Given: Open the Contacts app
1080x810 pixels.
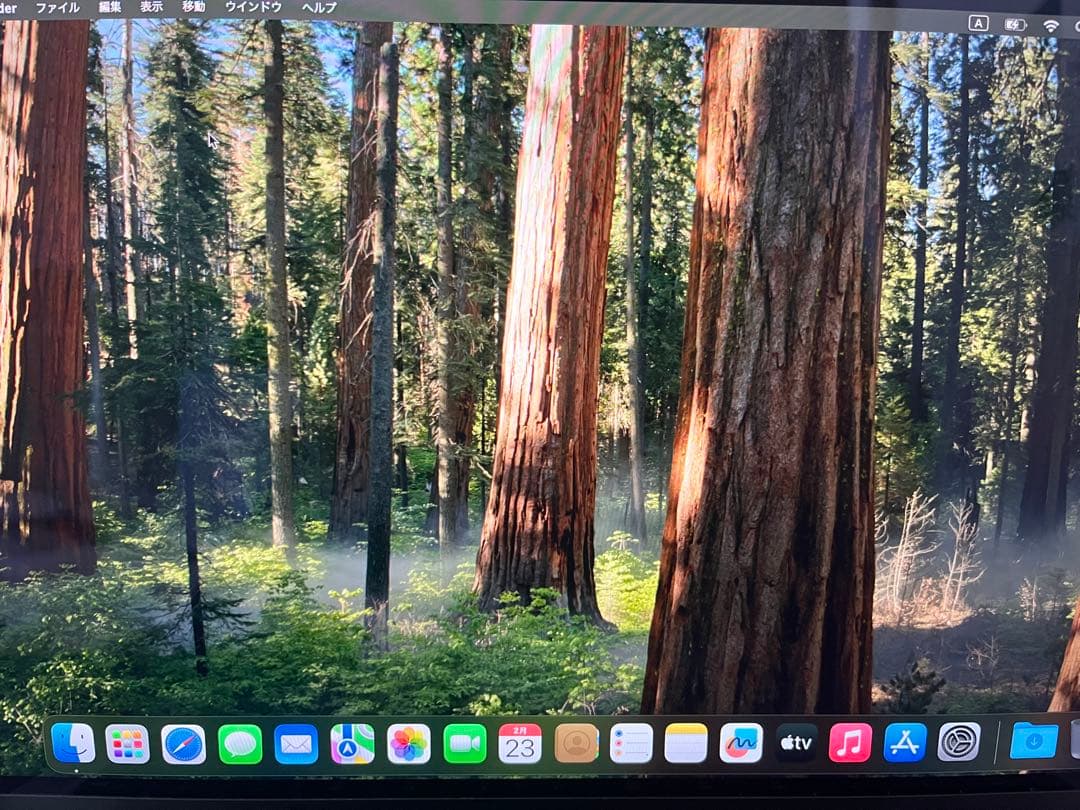Looking at the screenshot, I should pos(576,743).
